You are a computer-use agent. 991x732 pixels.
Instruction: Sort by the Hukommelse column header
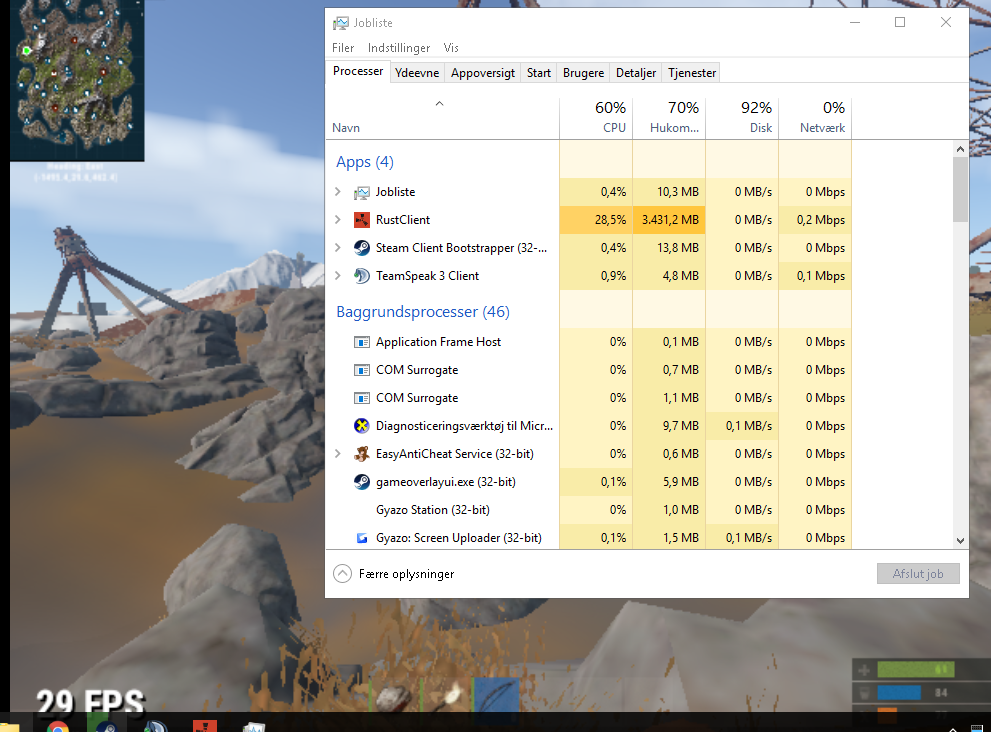pyautogui.click(x=669, y=118)
